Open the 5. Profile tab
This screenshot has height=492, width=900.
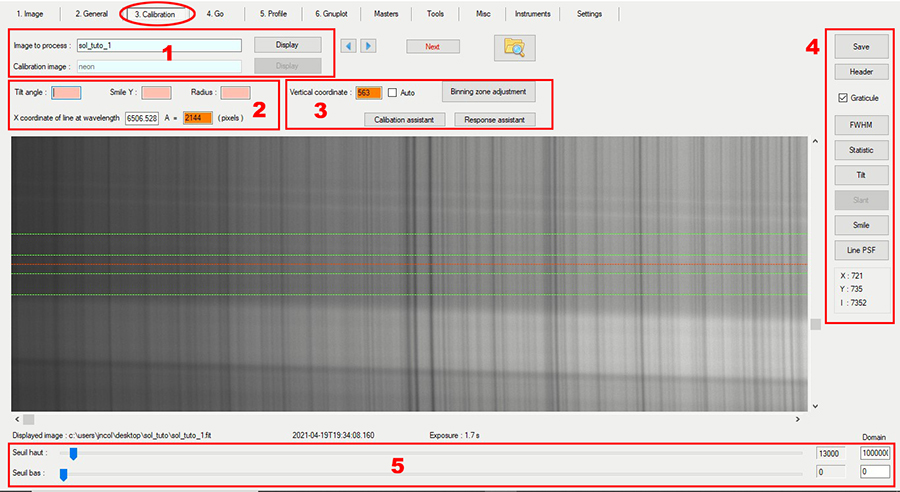[273, 14]
